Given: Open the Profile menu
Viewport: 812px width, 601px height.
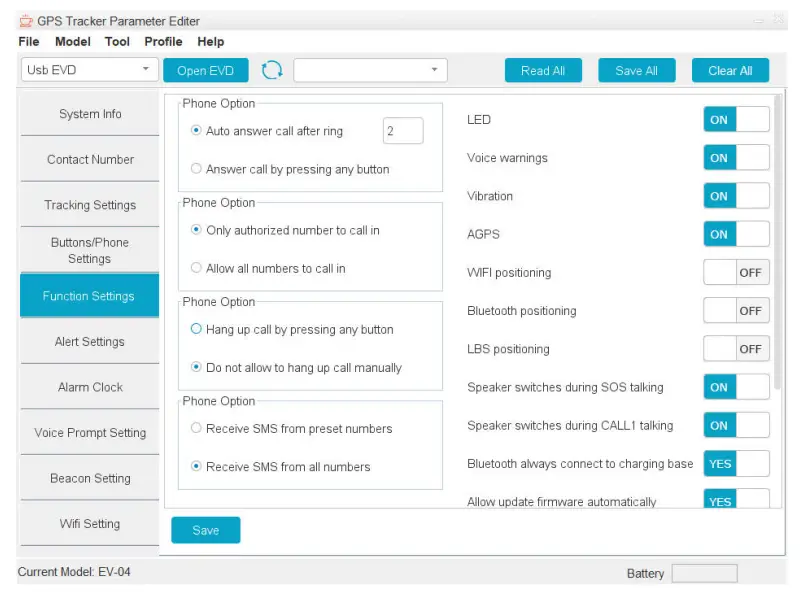Looking at the screenshot, I should [x=163, y=41].
